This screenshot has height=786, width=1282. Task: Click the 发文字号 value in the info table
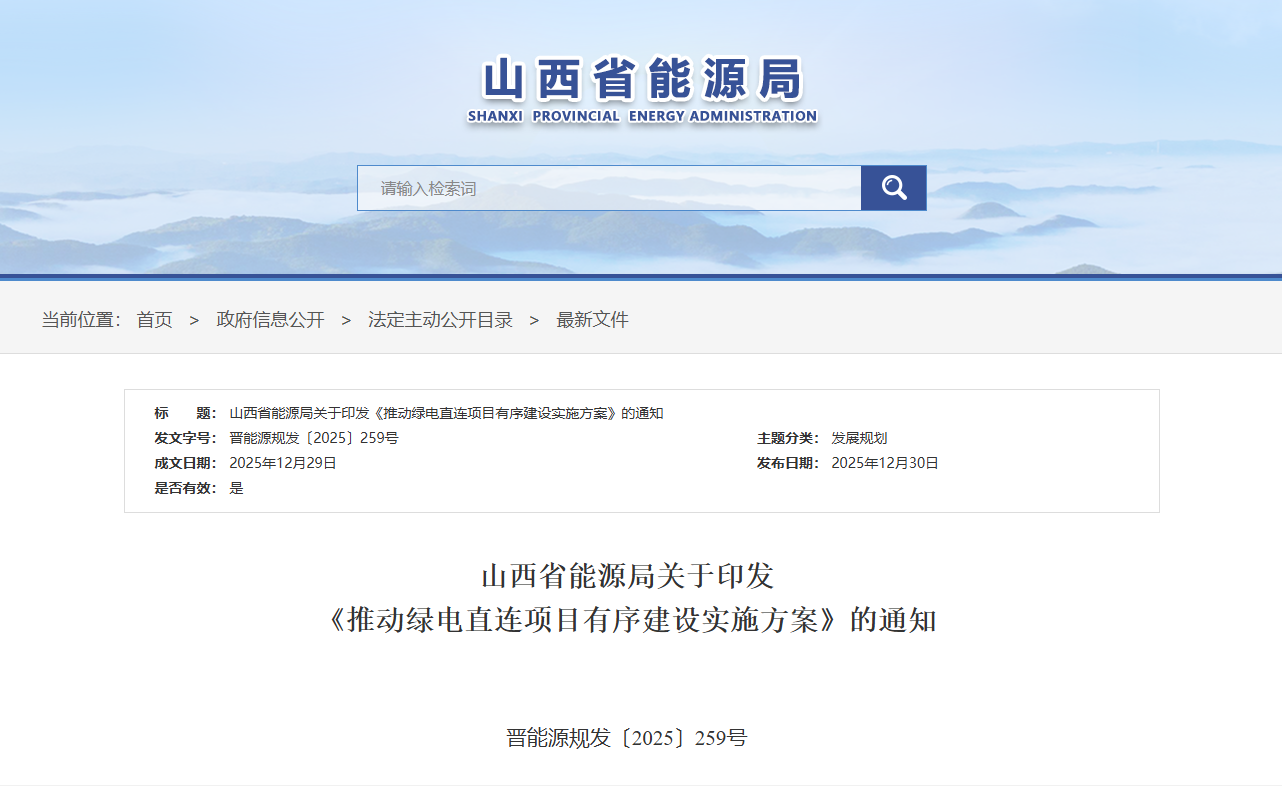coord(313,438)
